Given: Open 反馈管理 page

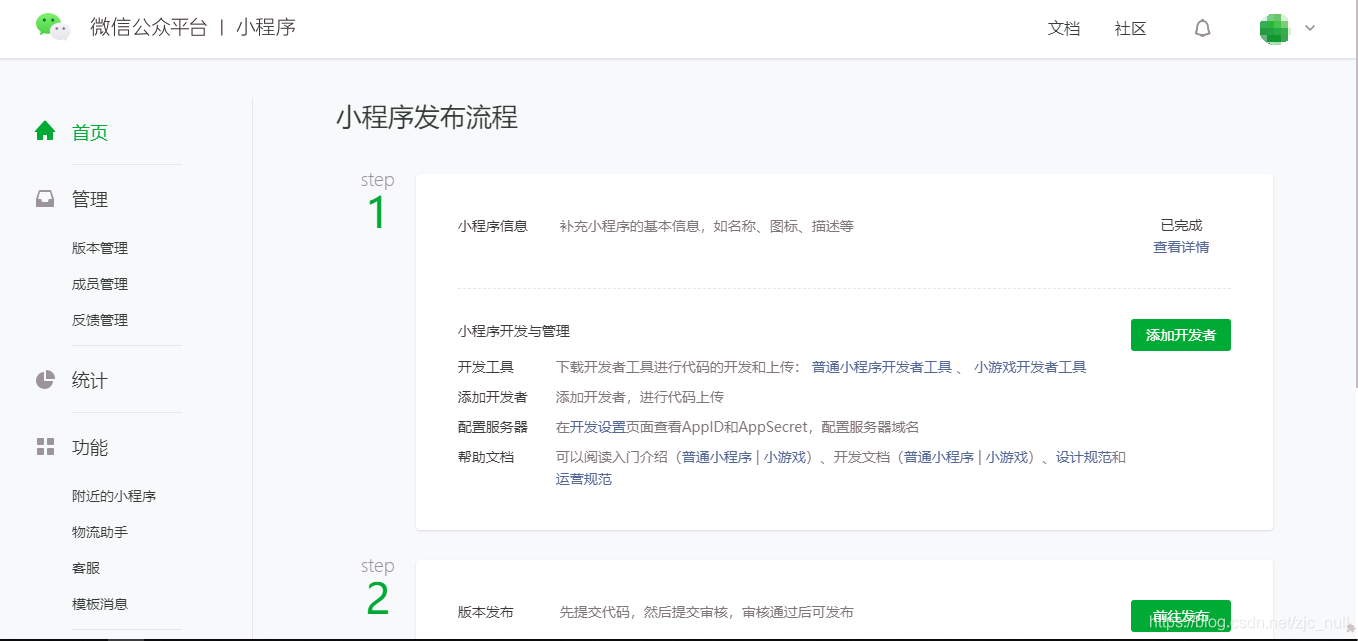Looking at the screenshot, I should pyautogui.click(x=100, y=320).
